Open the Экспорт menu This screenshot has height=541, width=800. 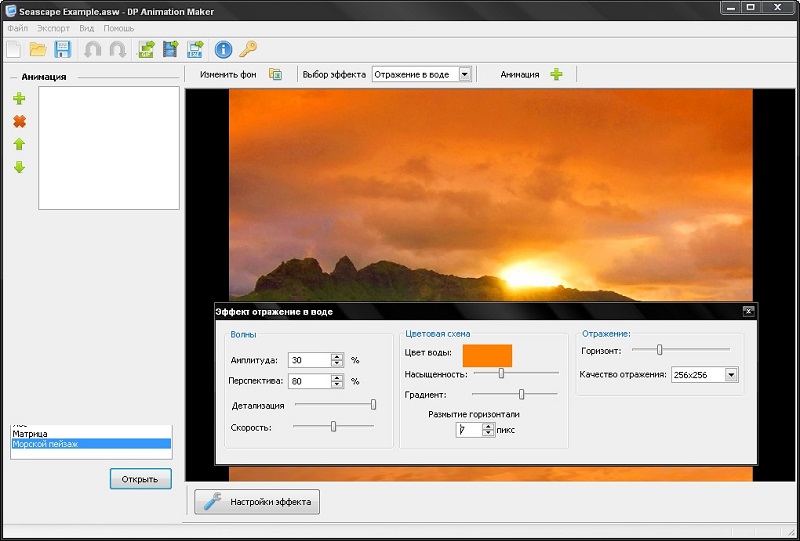tap(53, 29)
